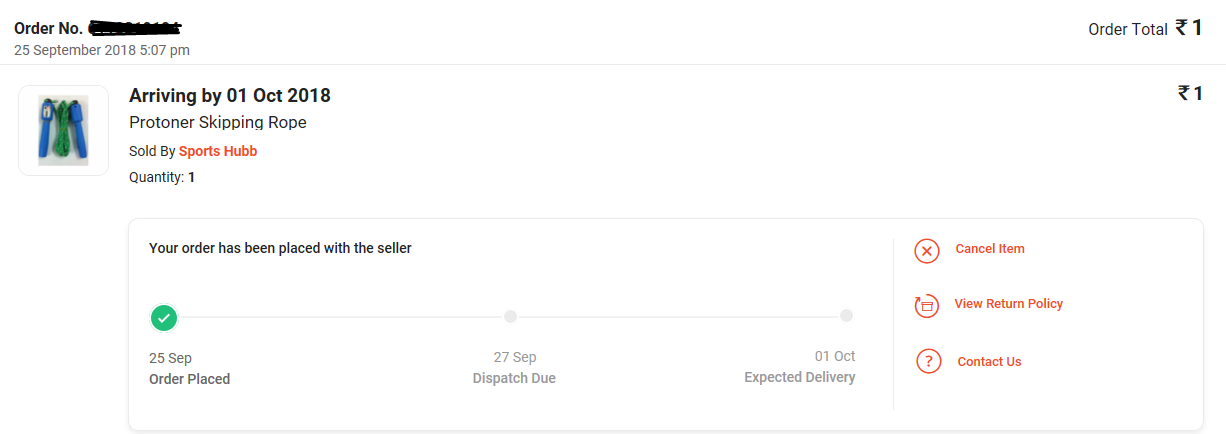Click the Expected Delivery progress dot
The width and height of the screenshot is (1226, 434).
pos(846,316)
